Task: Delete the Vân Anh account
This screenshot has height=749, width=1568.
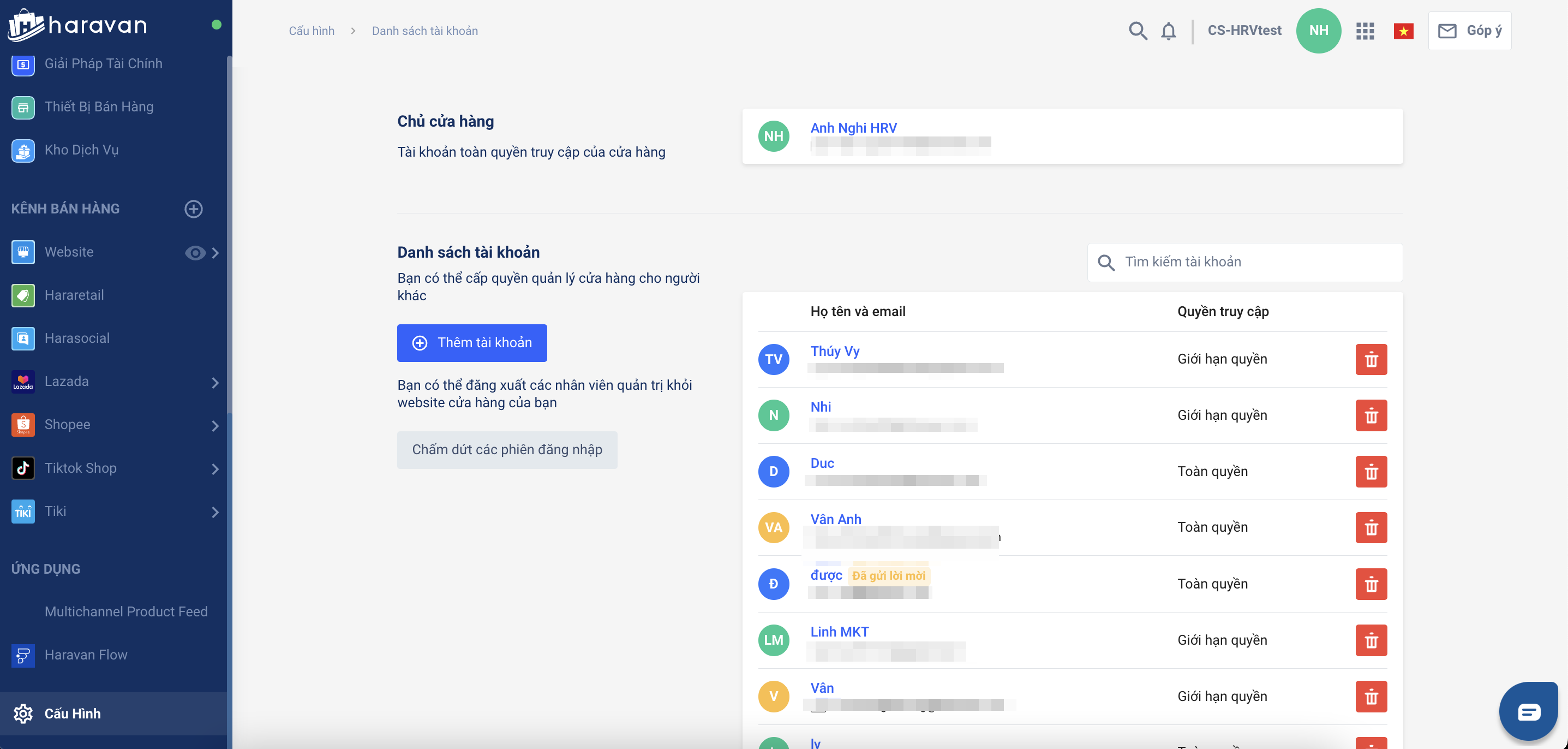Action: point(1371,527)
